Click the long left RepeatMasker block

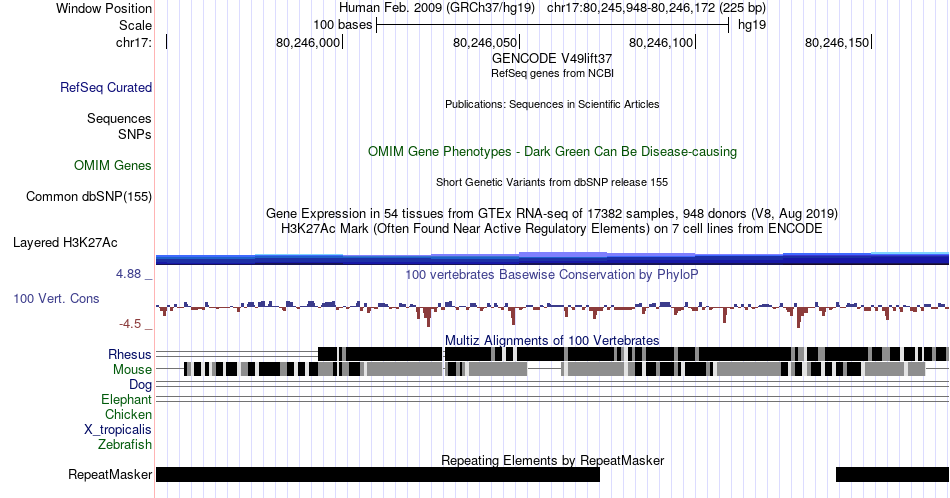point(377,474)
